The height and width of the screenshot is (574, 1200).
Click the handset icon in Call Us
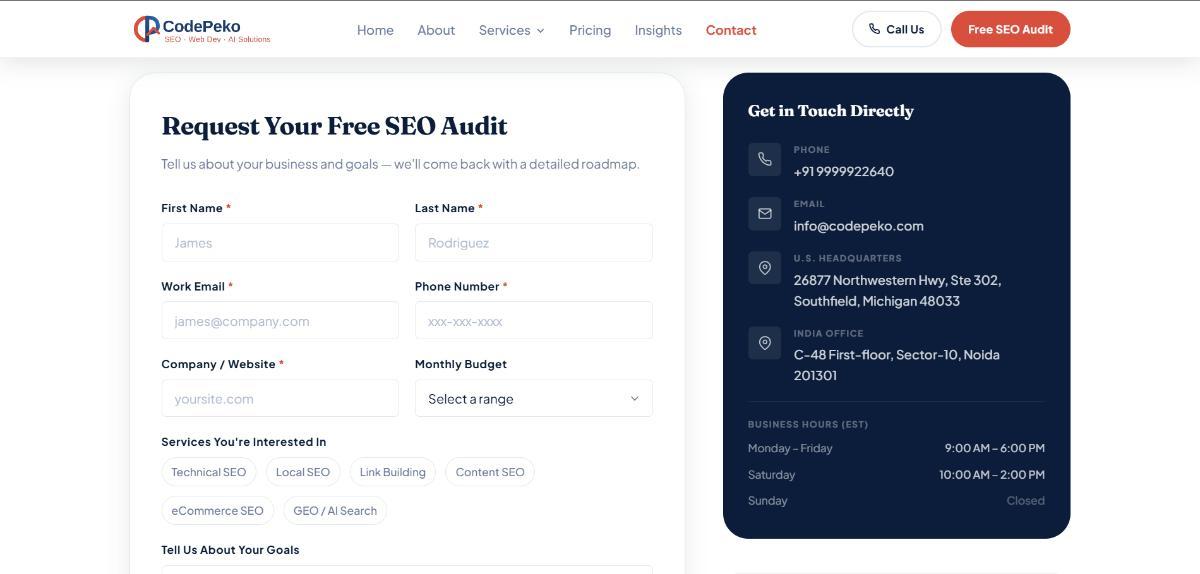(874, 29)
